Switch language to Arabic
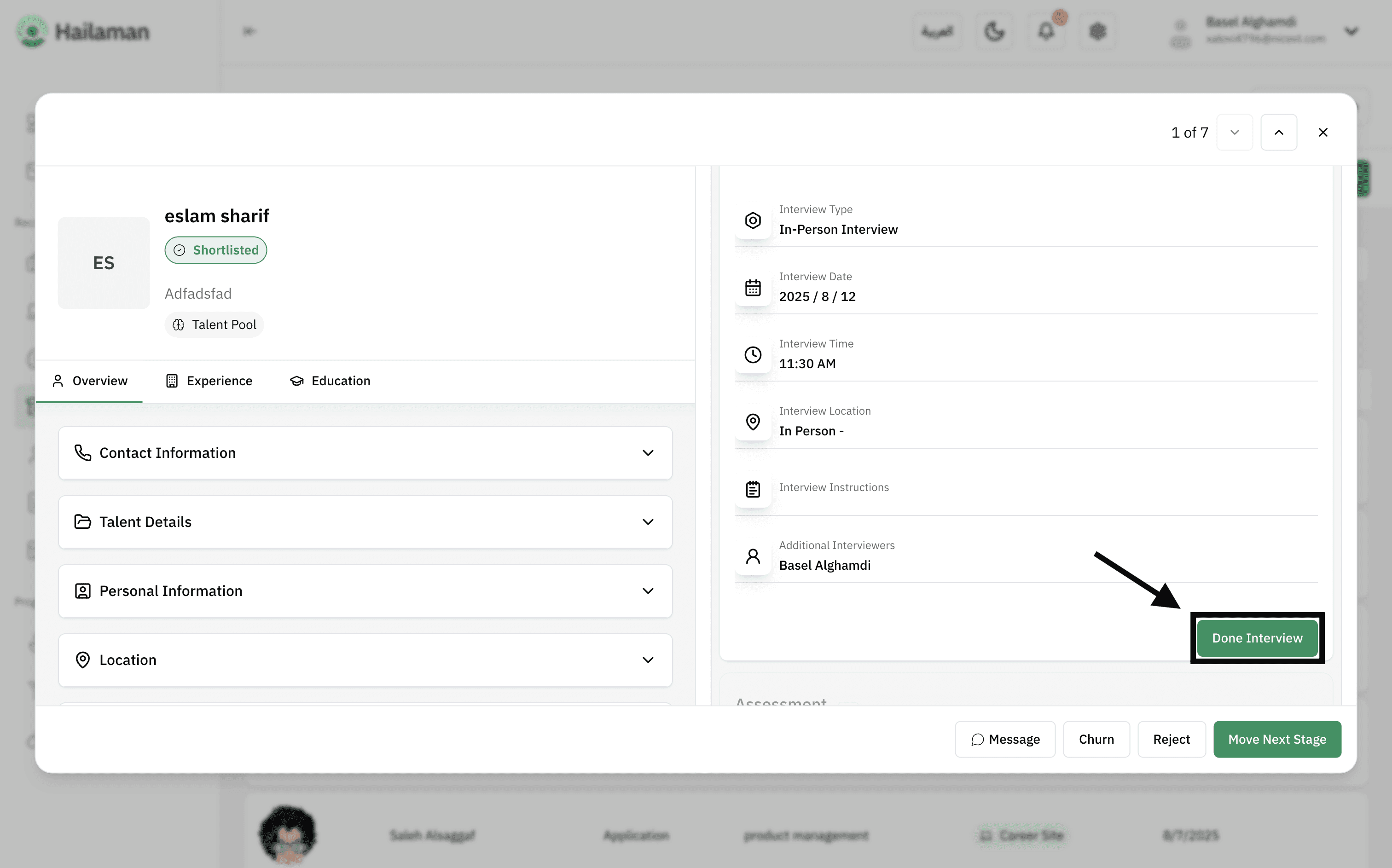This screenshot has height=868, width=1392. tap(937, 31)
